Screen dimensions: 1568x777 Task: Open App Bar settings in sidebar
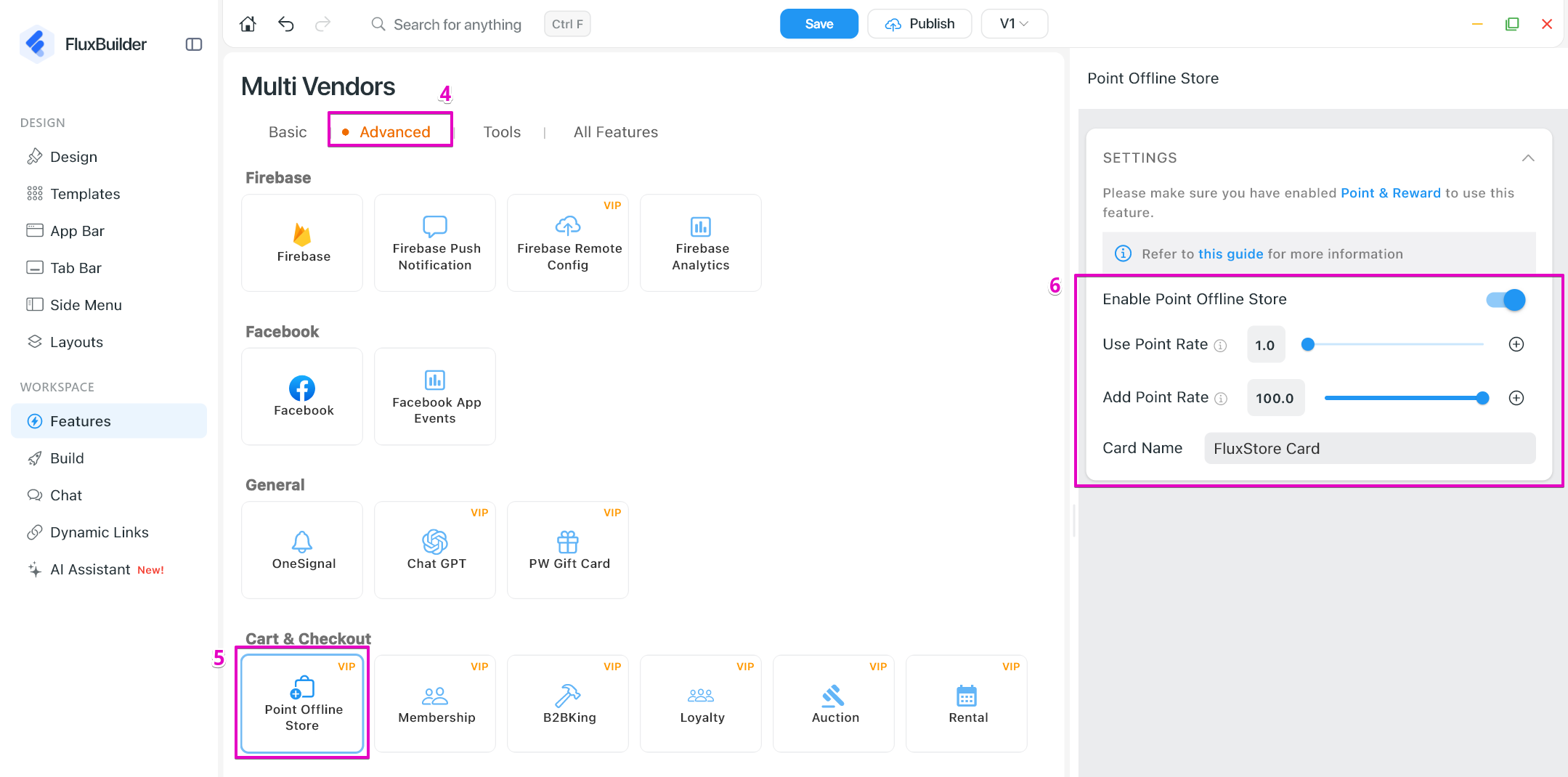(109, 231)
